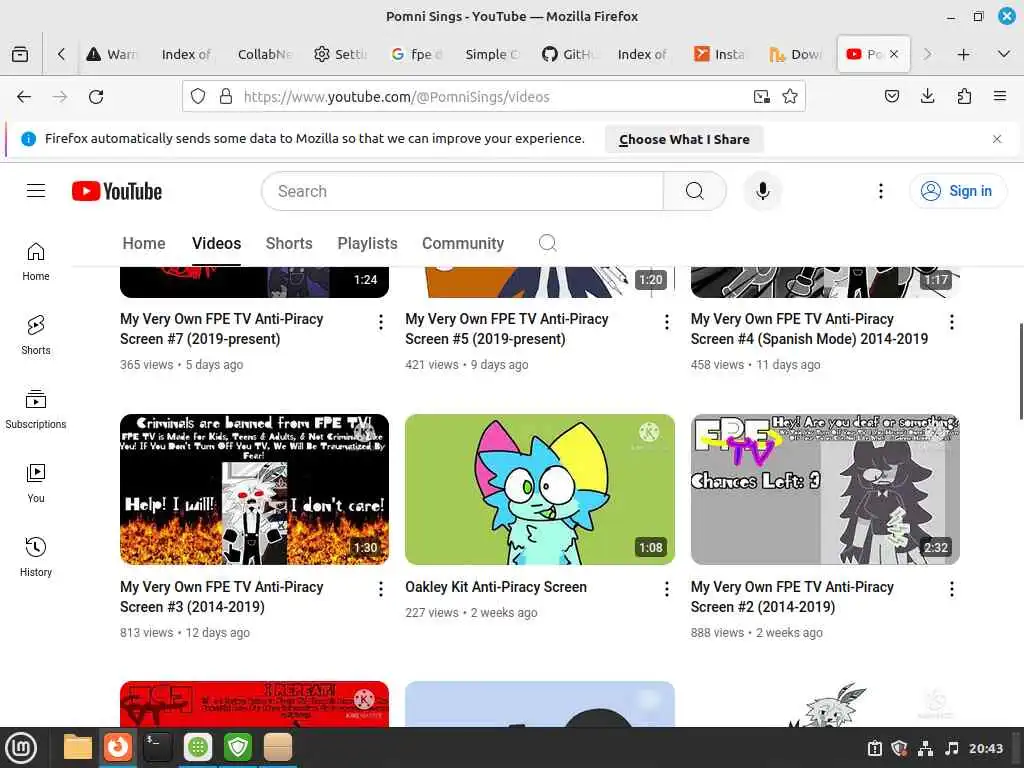1024x768 pixels.
Task: Click the Oakley Kit green thumbnail
Action: [x=539, y=489]
